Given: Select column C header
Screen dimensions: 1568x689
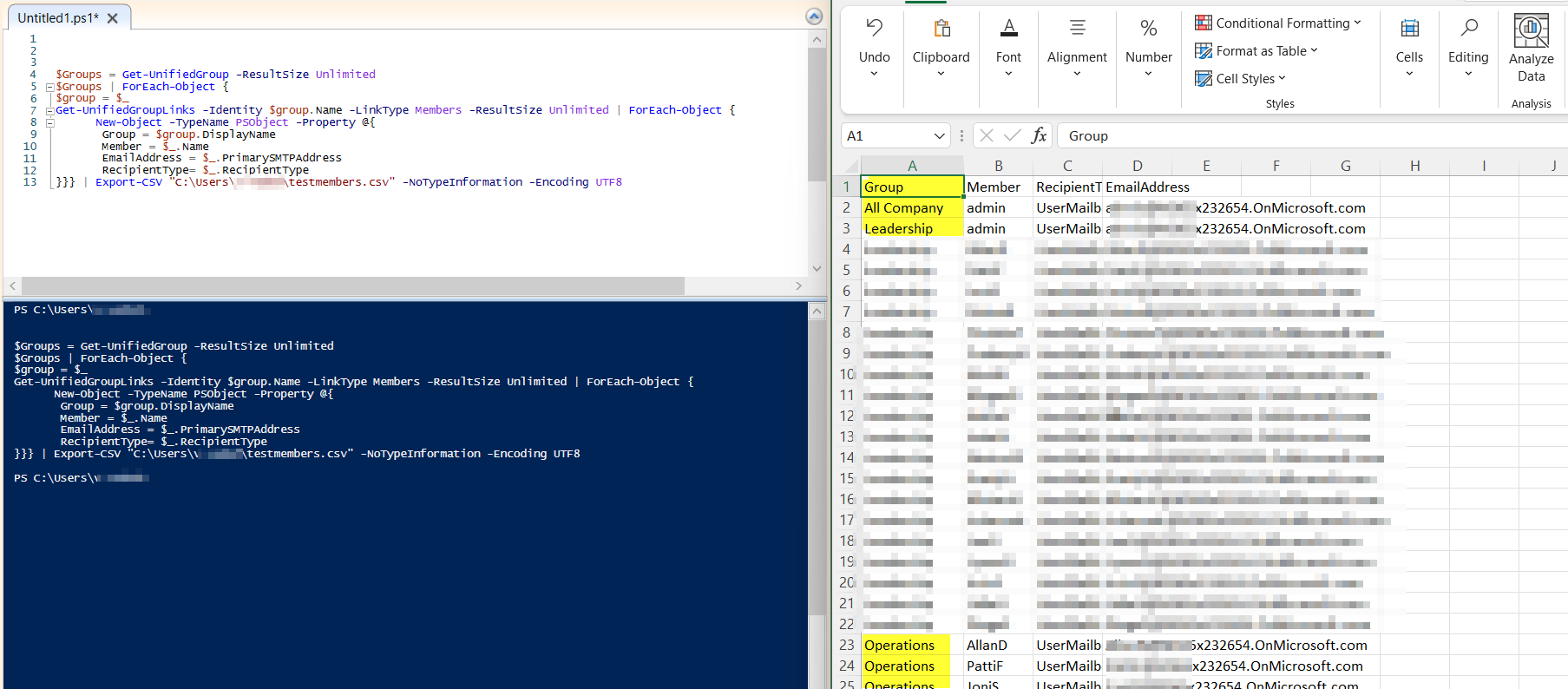Looking at the screenshot, I should 1067,166.
